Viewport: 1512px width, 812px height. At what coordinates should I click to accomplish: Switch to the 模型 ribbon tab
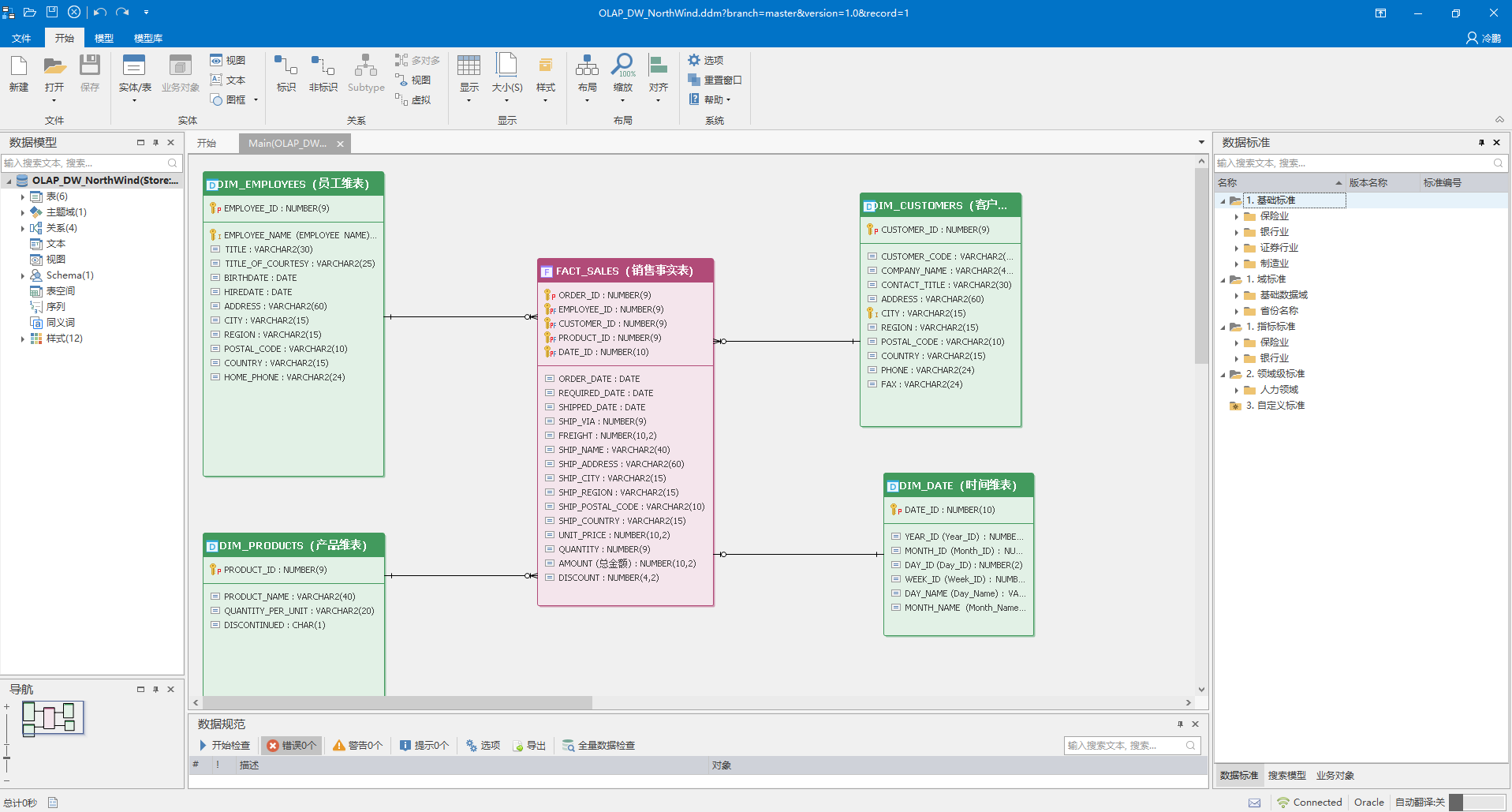[x=104, y=38]
